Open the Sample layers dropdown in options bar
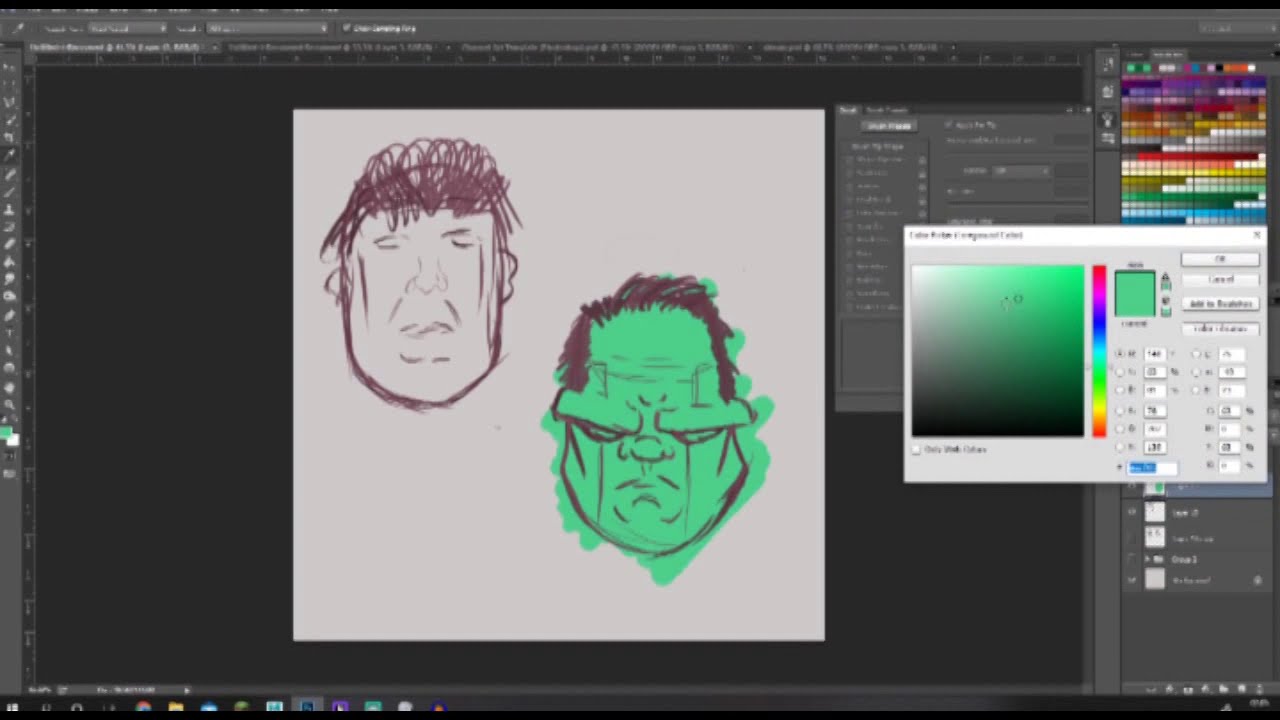Screen dimensions: 1280x720 tap(267, 28)
